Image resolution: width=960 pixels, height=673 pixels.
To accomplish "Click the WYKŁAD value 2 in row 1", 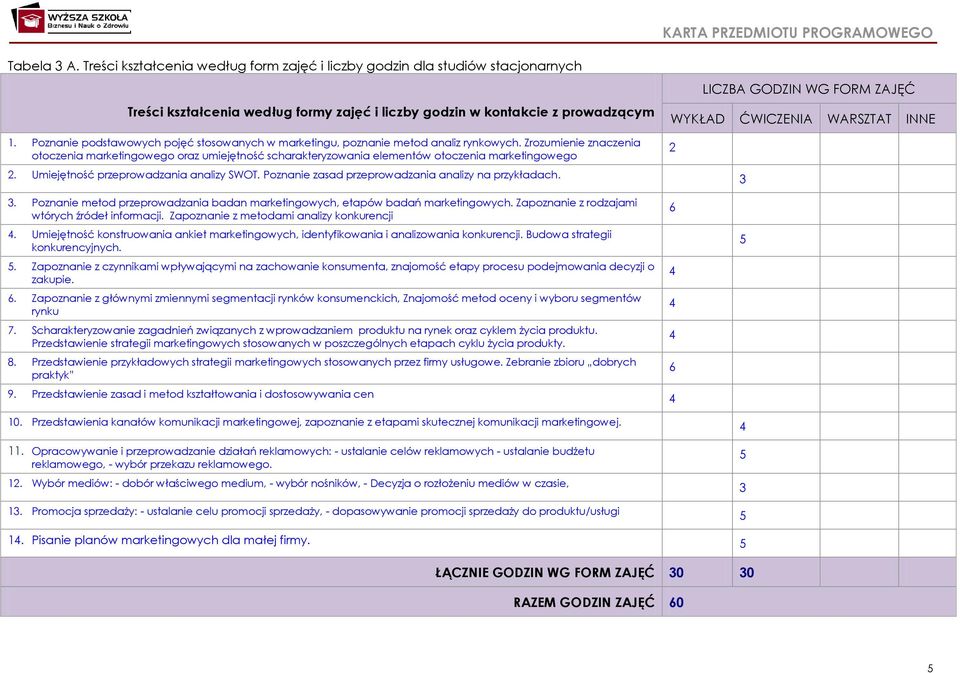I will [x=672, y=148].
